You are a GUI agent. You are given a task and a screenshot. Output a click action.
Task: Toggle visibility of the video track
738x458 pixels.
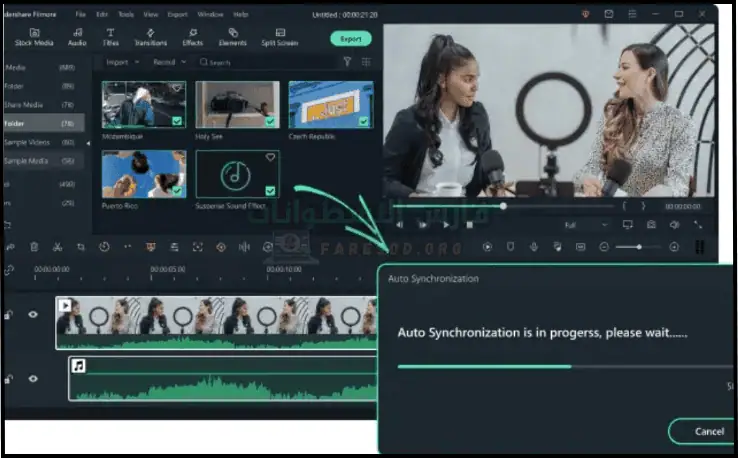point(33,314)
